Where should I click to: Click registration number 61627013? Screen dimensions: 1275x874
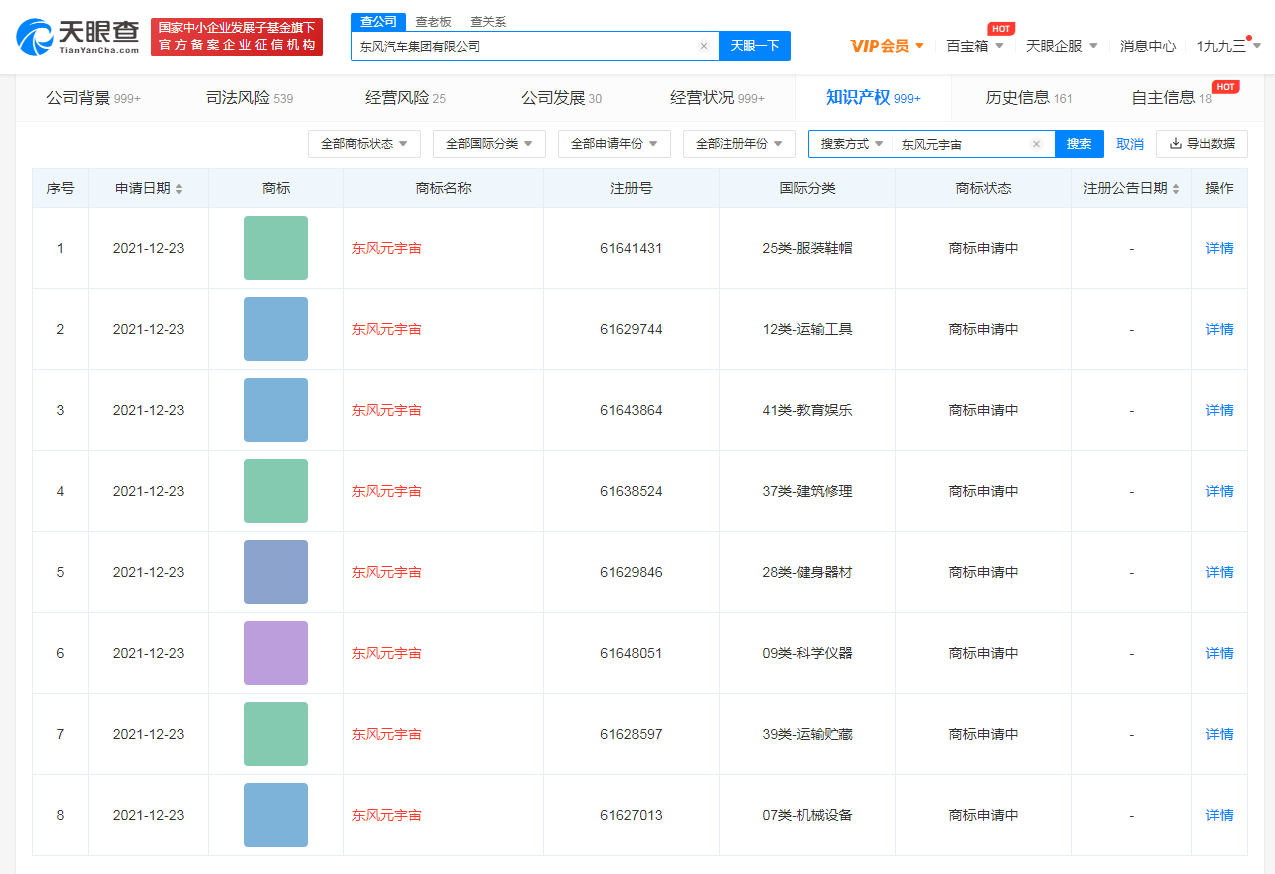[x=631, y=815]
